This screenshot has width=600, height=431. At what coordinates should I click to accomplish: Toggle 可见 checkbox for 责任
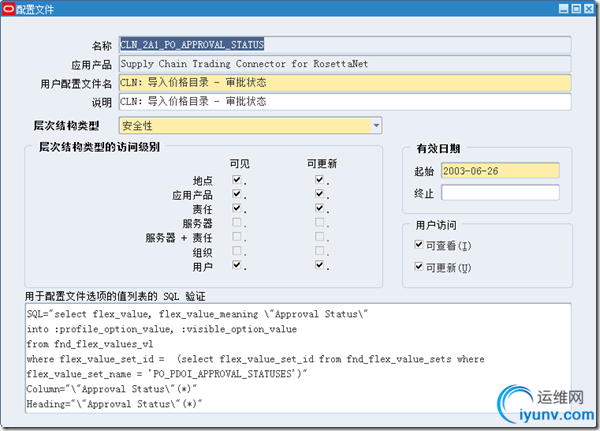(x=237, y=208)
